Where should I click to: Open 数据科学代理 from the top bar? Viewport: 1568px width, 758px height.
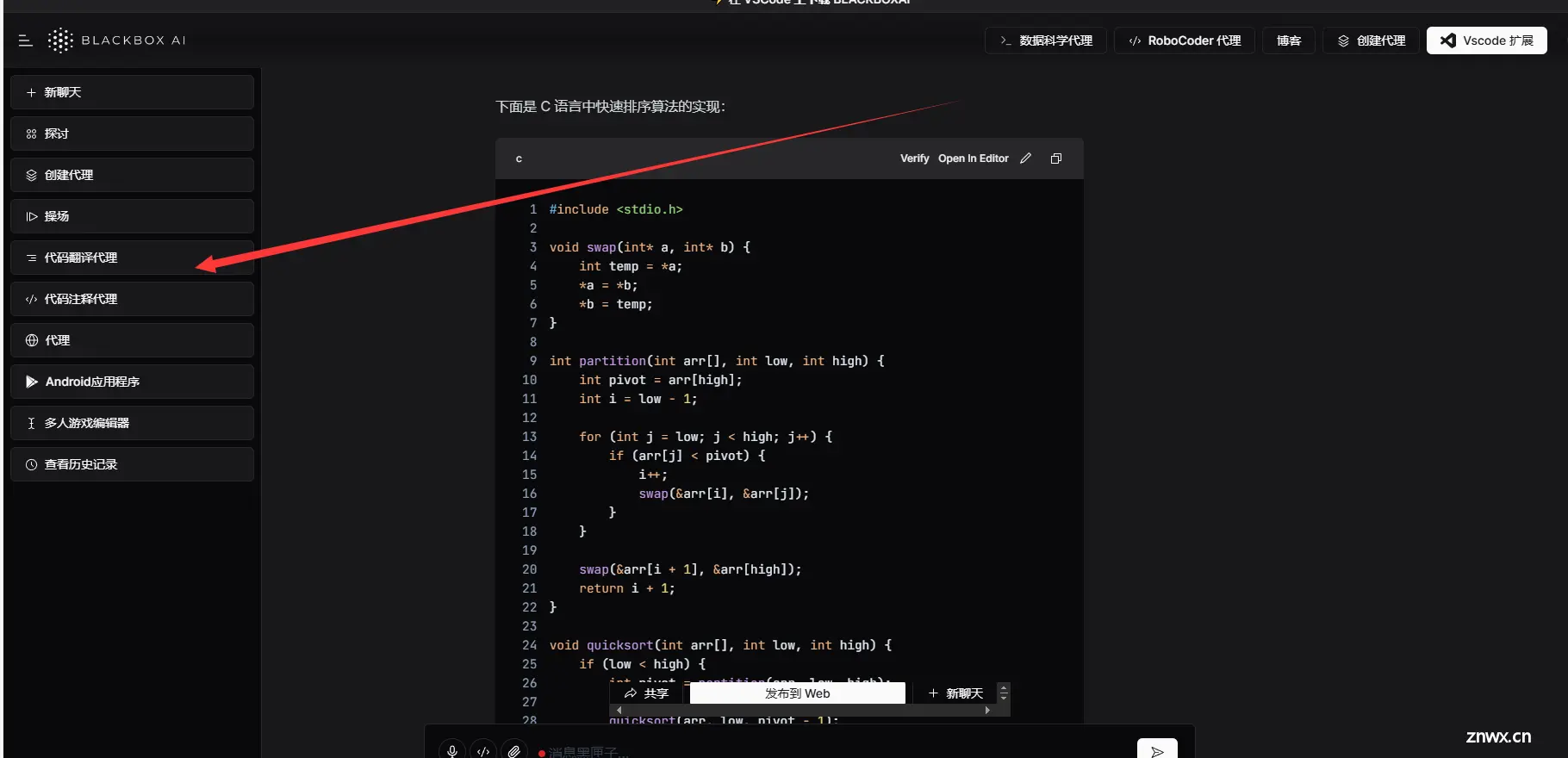click(1046, 40)
